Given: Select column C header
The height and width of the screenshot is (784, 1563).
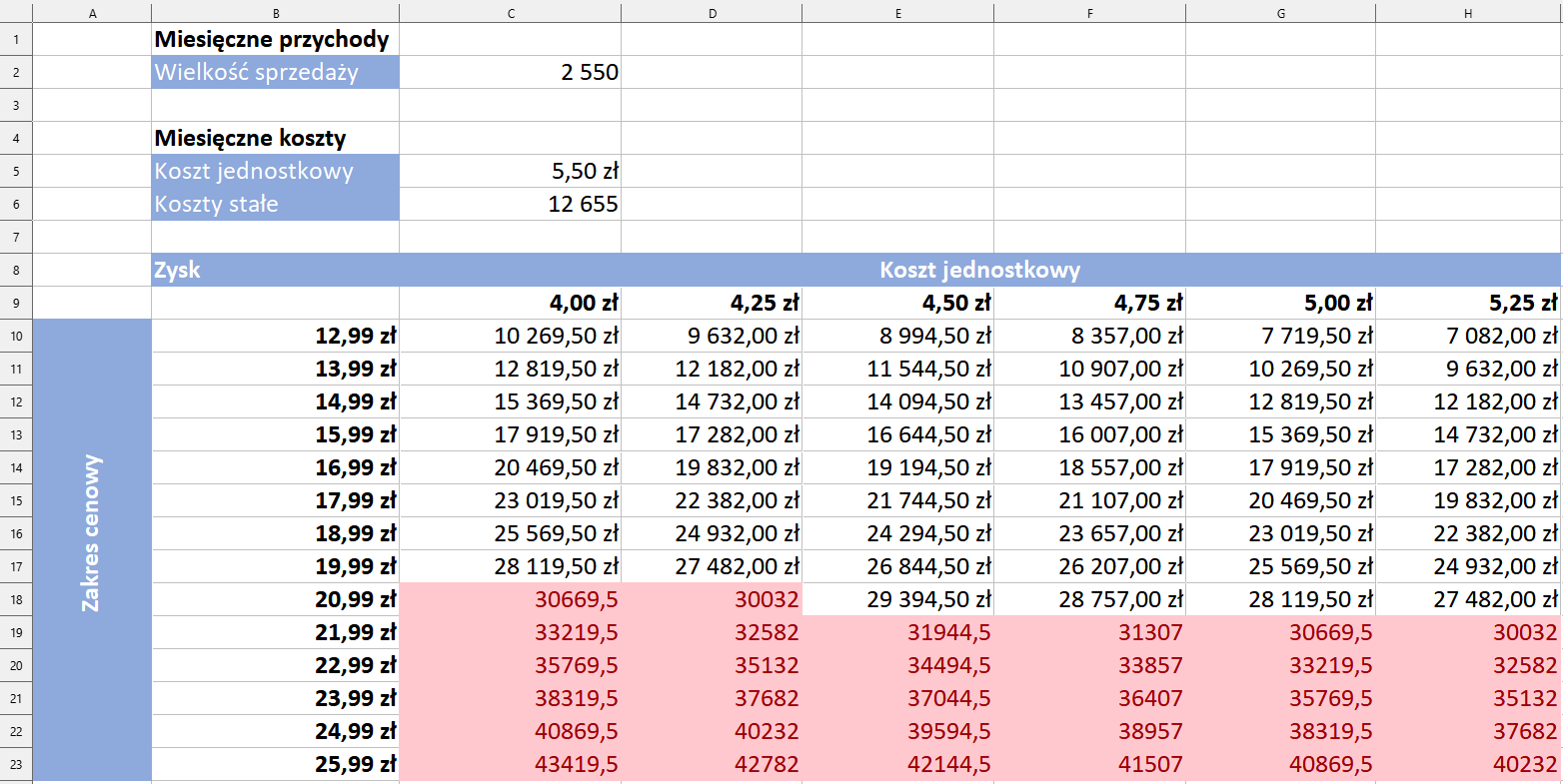Looking at the screenshot, I should click(x=511, y=13).
